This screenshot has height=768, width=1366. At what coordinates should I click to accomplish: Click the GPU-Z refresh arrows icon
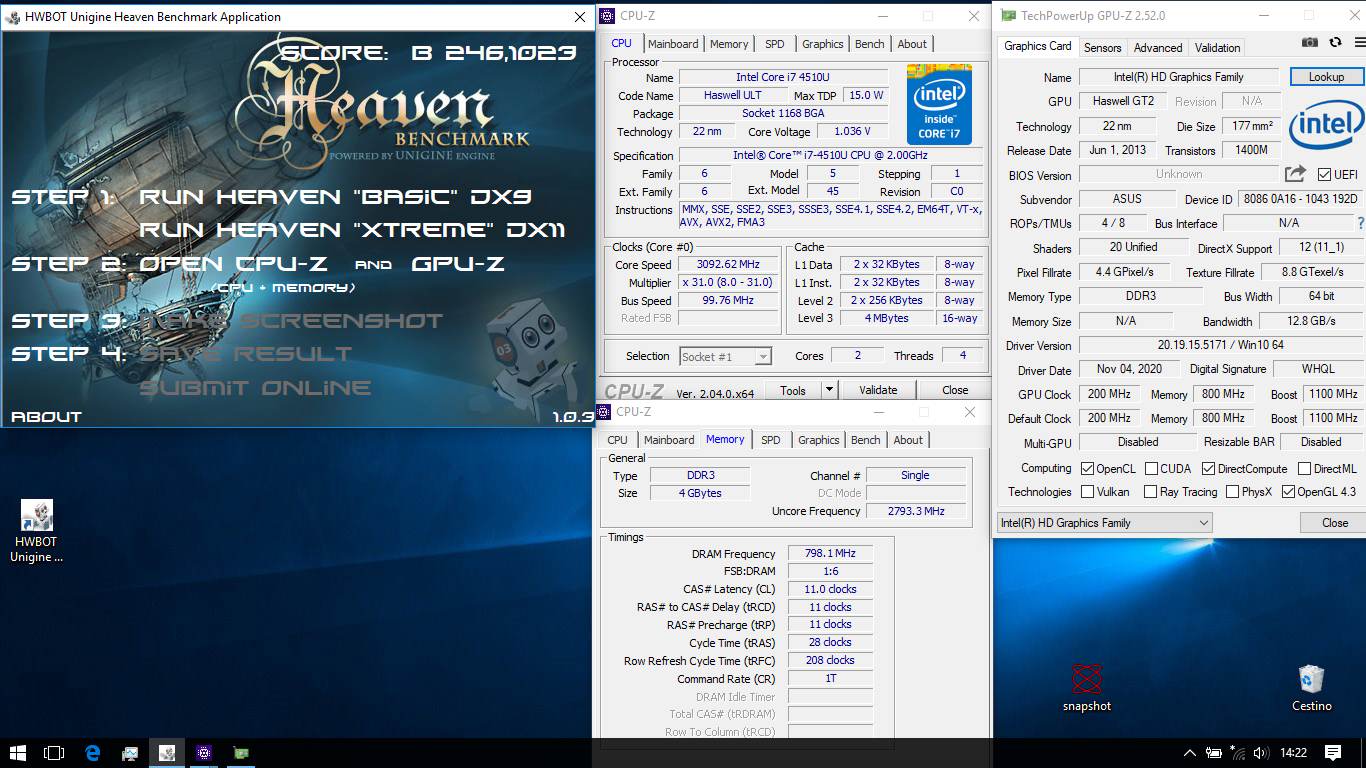tap(1335, 43)
